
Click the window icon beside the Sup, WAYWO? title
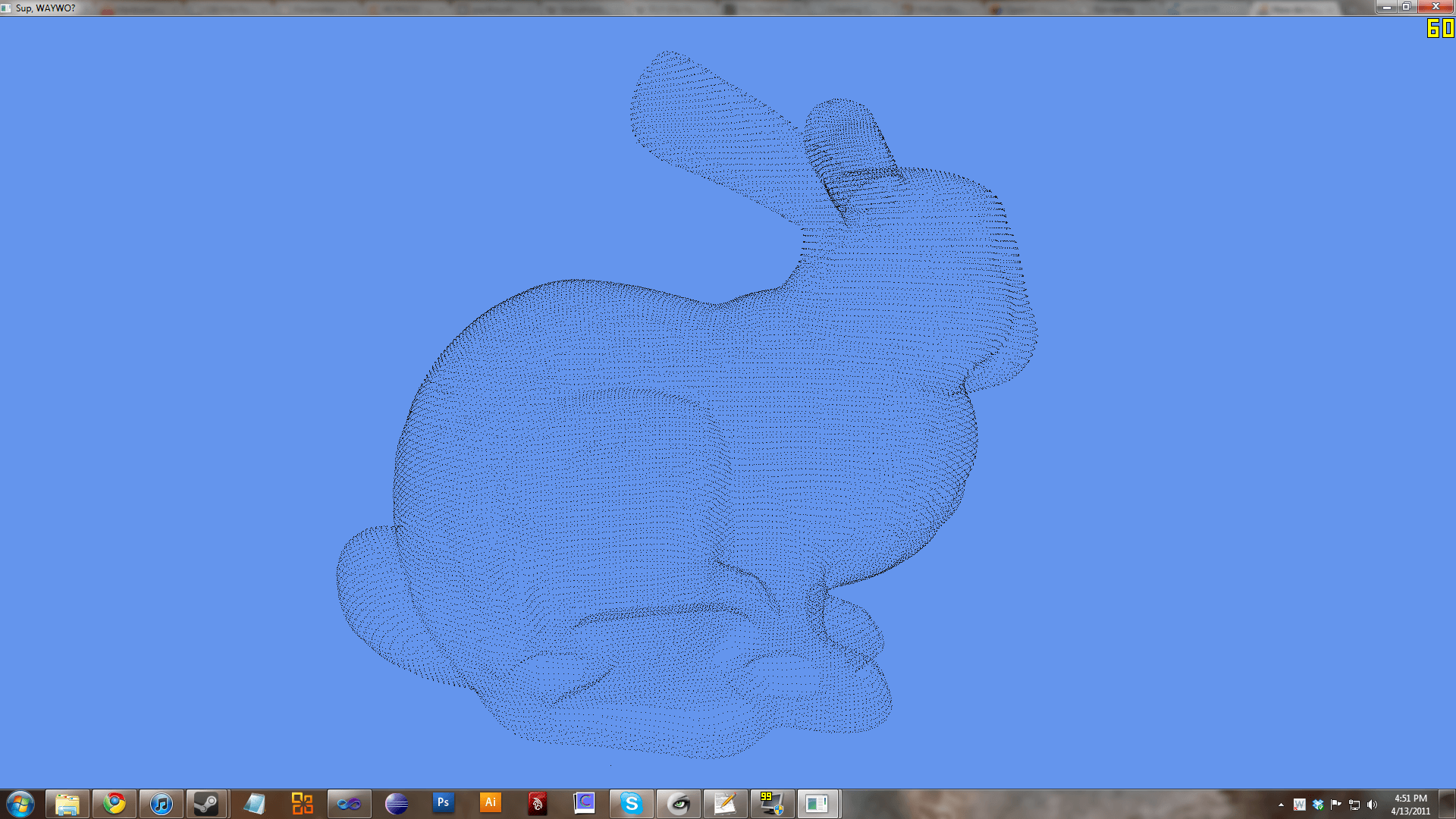(x=6, y=8)
